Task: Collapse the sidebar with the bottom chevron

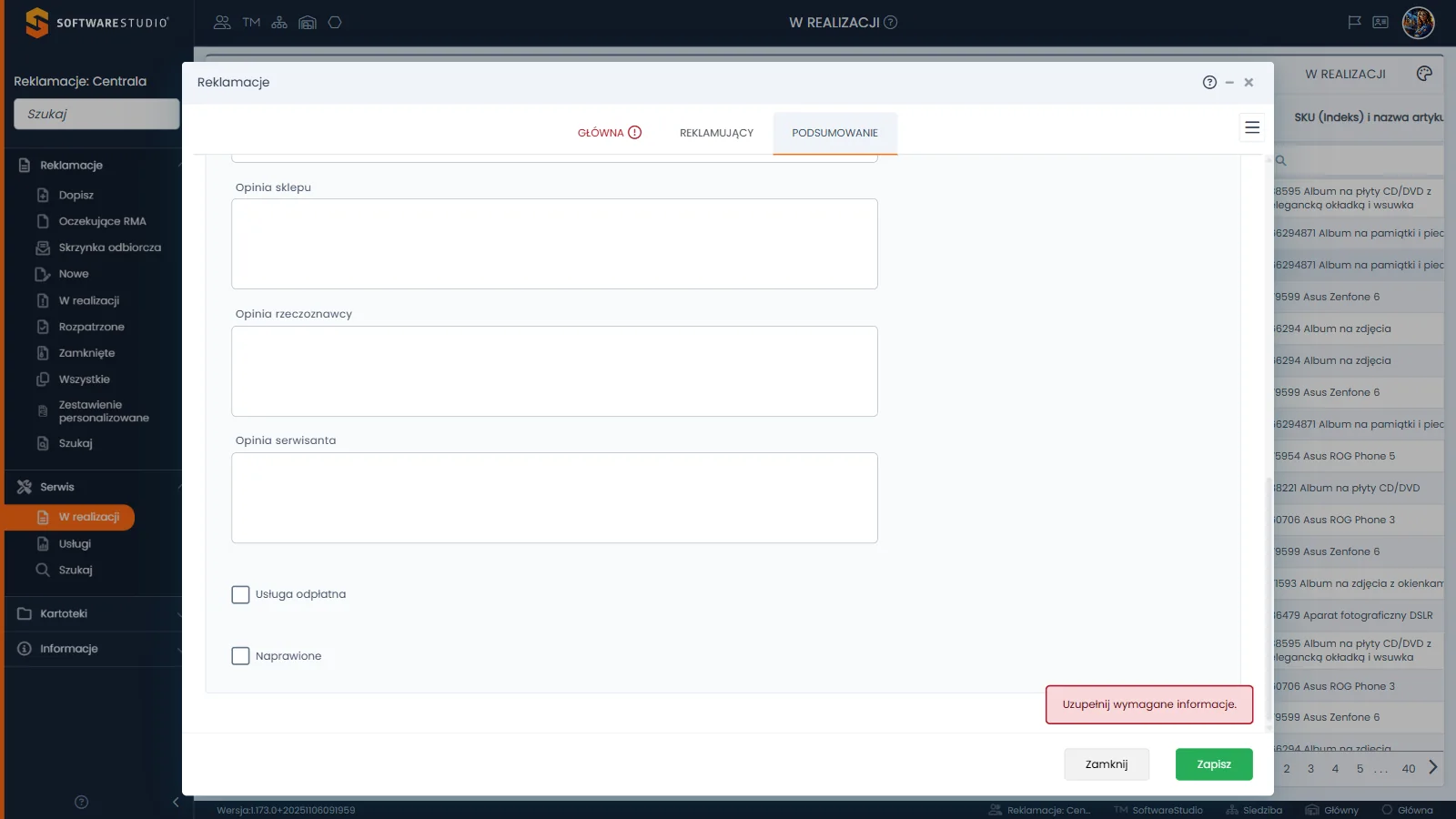Action: pos(176,802)
